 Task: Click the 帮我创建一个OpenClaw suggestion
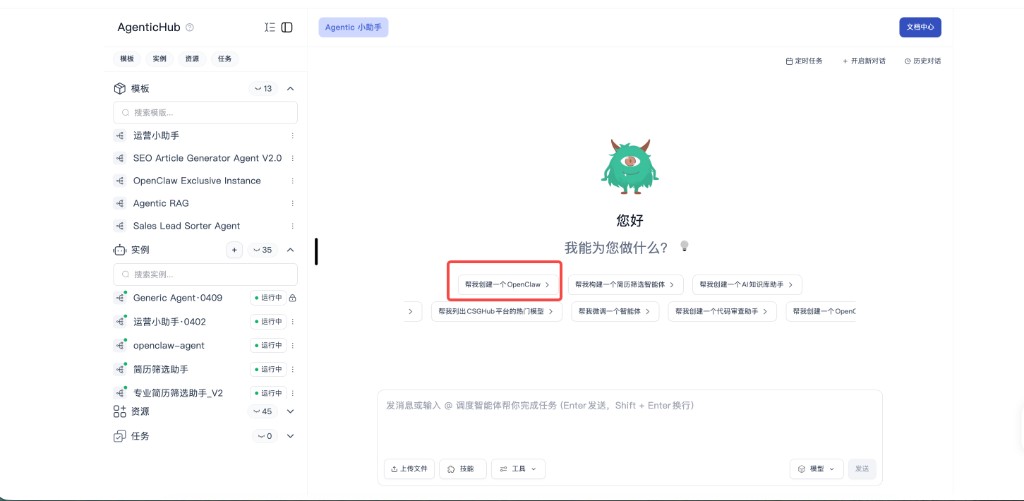[x=508, y=285]
